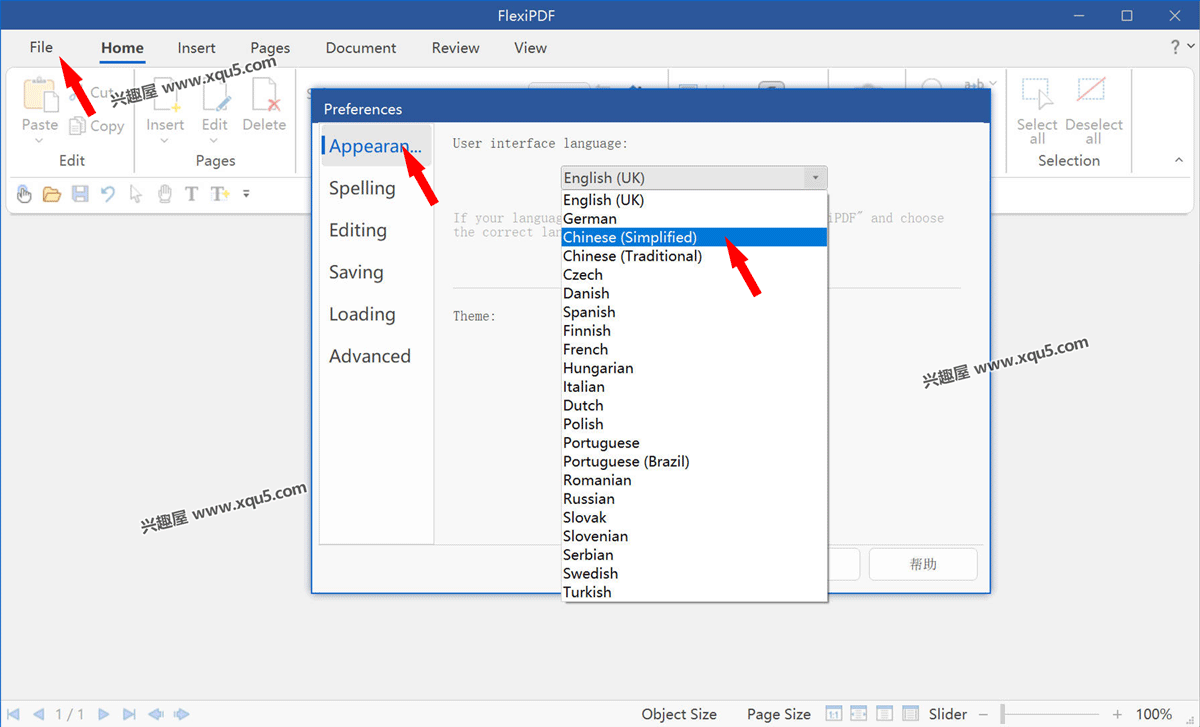Go to the first page in status bar

click(14, 714)
